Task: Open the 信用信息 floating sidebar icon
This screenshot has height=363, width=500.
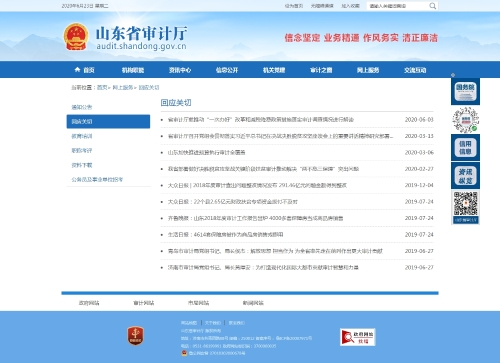Action: click(x=465, y=148)
